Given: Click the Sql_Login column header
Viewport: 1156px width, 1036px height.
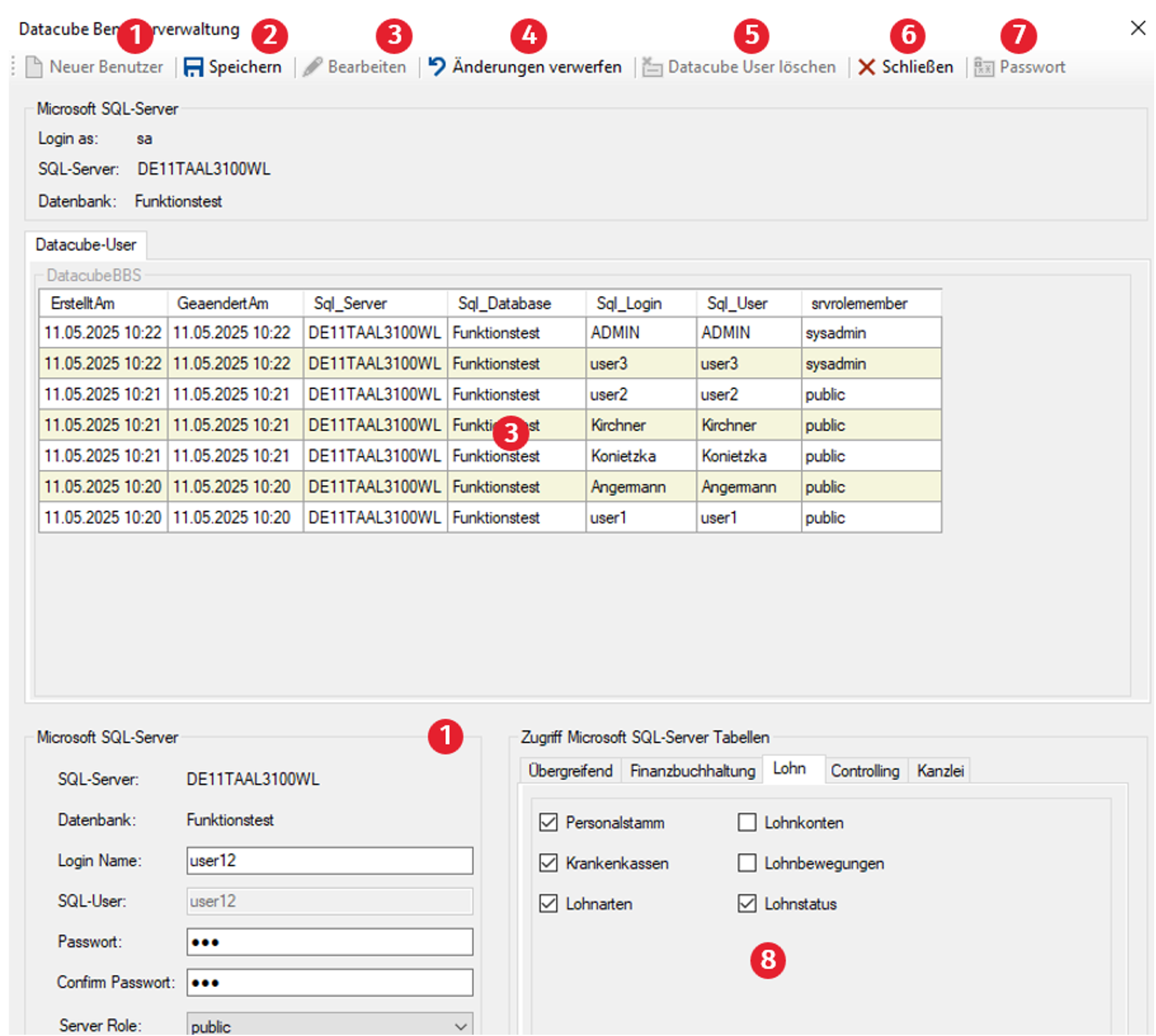Looking at the screenshot, I should (641, 303).
